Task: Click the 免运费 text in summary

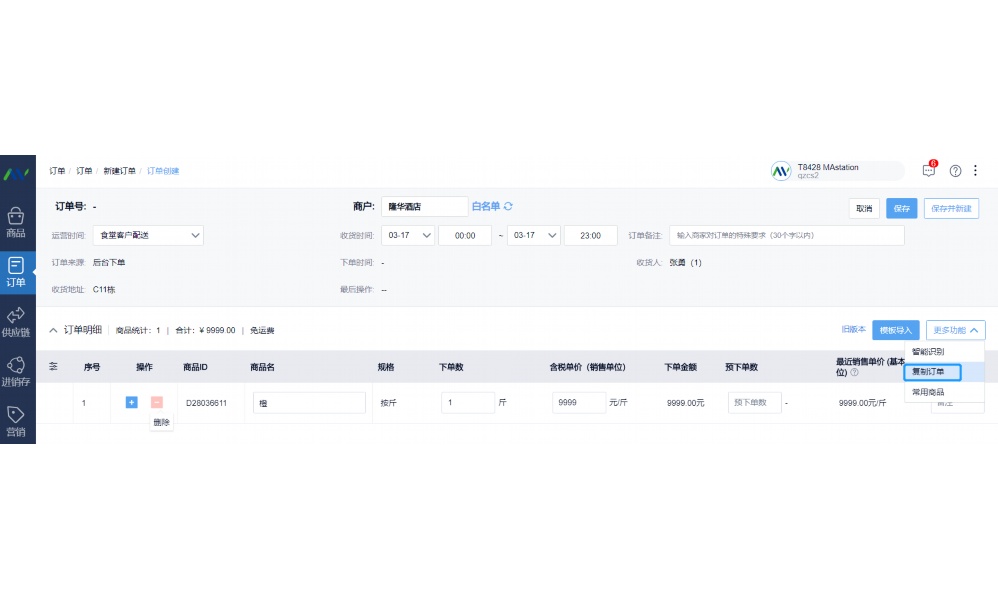Action: 262,330
